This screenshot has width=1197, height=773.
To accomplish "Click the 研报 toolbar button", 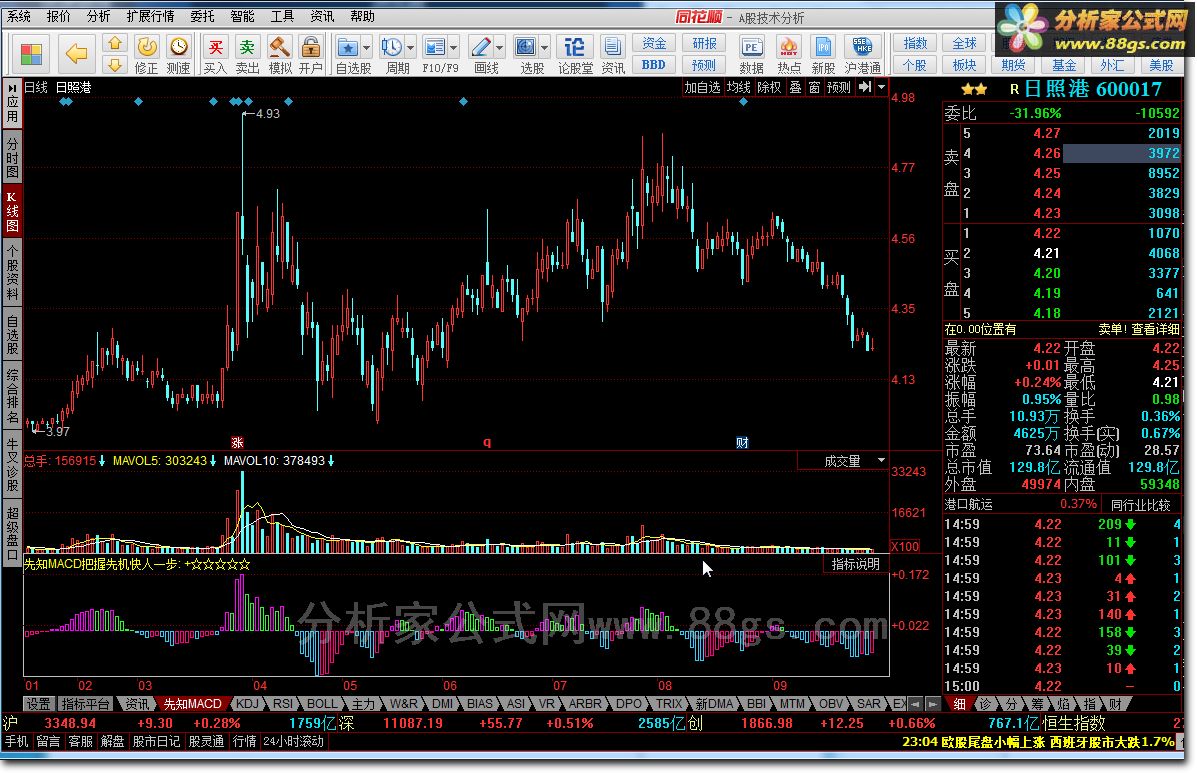I will point(704,43).
